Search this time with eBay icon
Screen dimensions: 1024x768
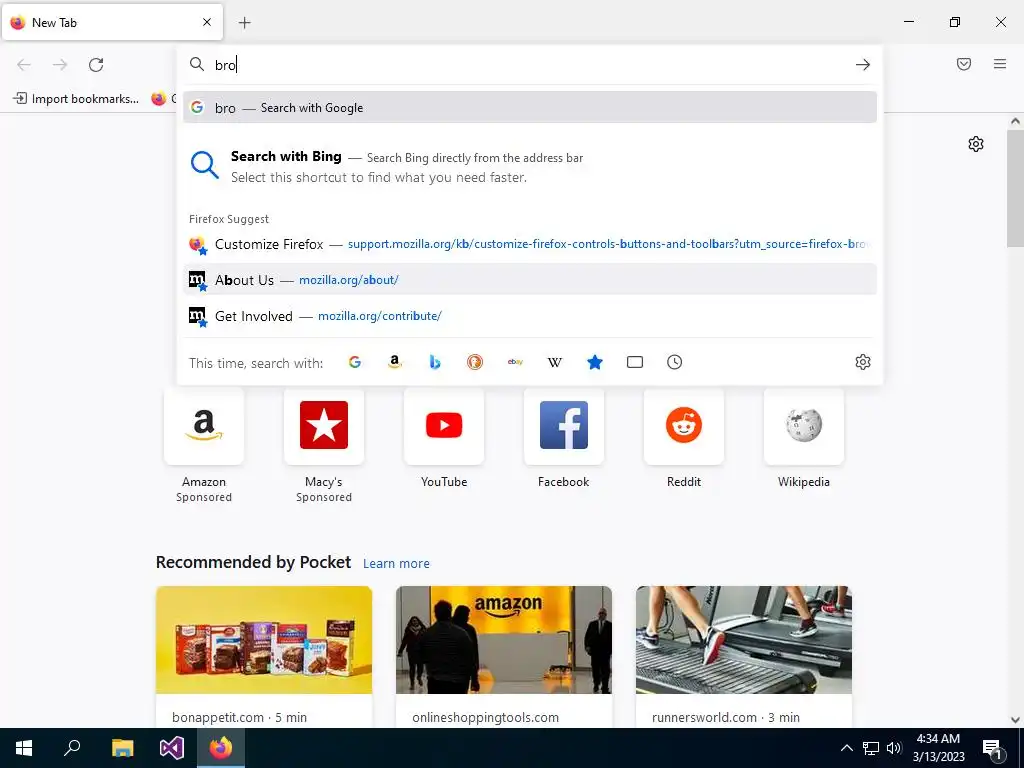(x=515, y=362)
